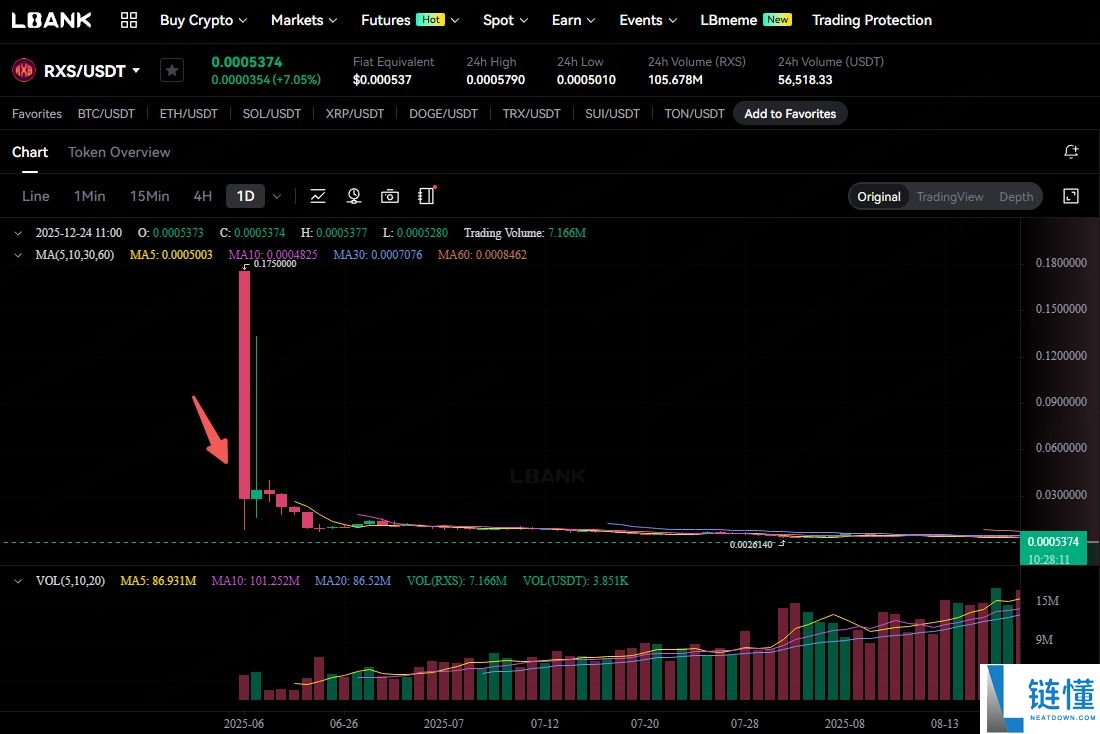
Task: Click the 24h Volume (USDT) value 56,518.33
Action: coord(805,80)
